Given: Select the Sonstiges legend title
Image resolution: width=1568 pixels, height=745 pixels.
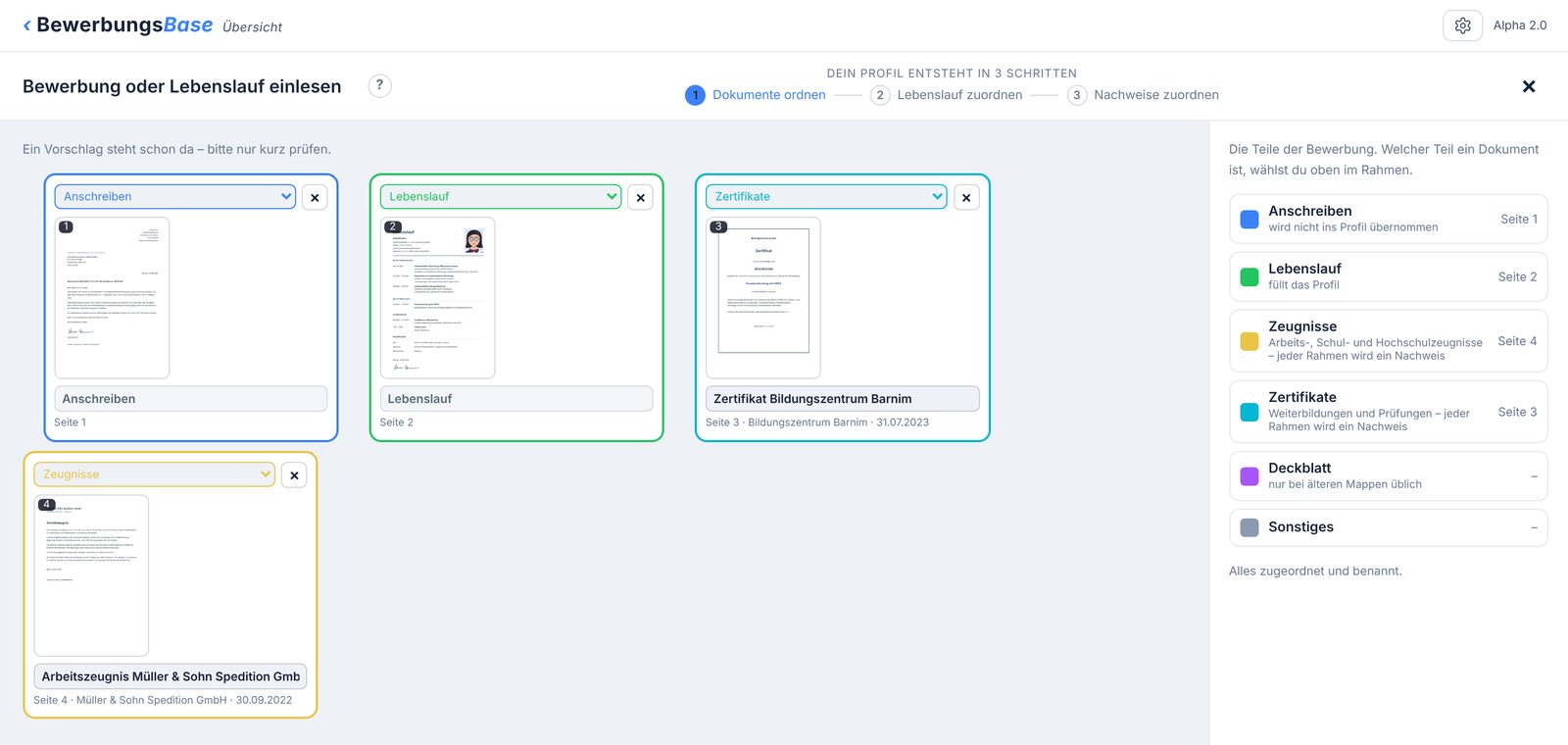Looking at the screenshot, I should (1300, 527).
